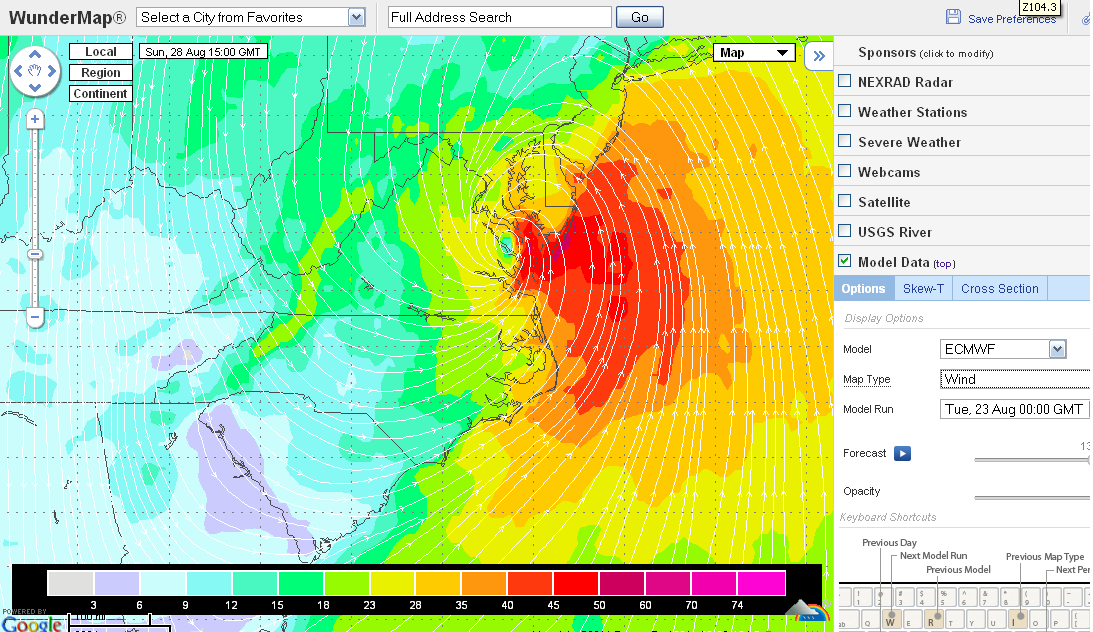This screenshot has width=1093, height=632.
Task: Click the Severe Weather label
Action: click(x=909, y=142)
